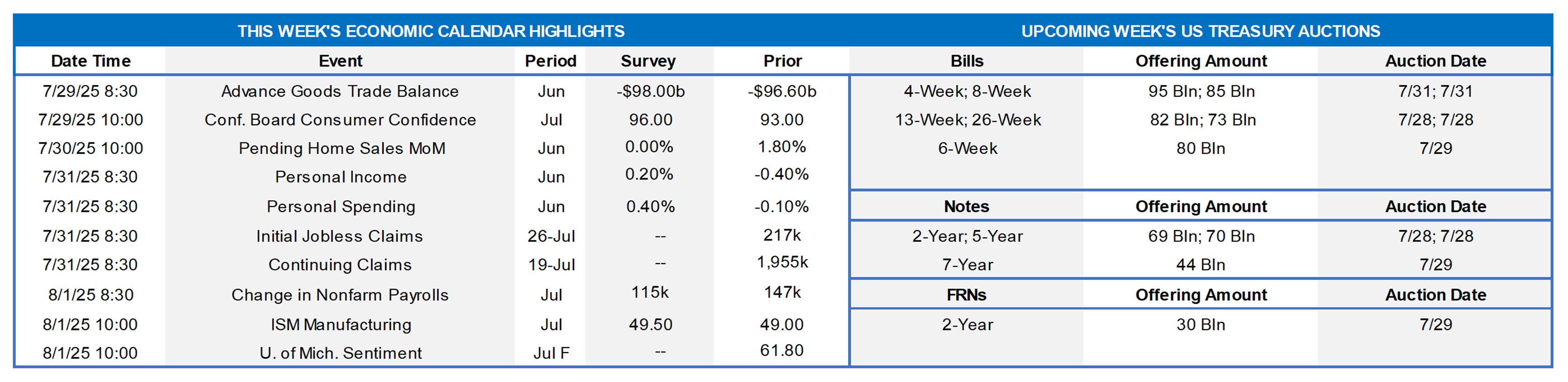
Task: Click the FRNs section header
Action: [x=966, y=295]
